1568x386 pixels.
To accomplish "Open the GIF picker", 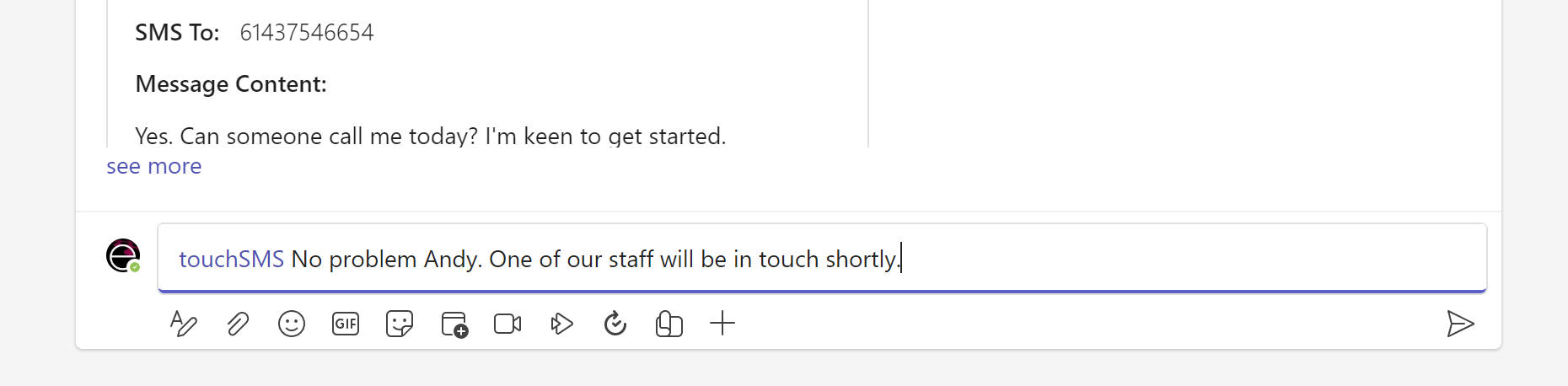I will point(346,324).
